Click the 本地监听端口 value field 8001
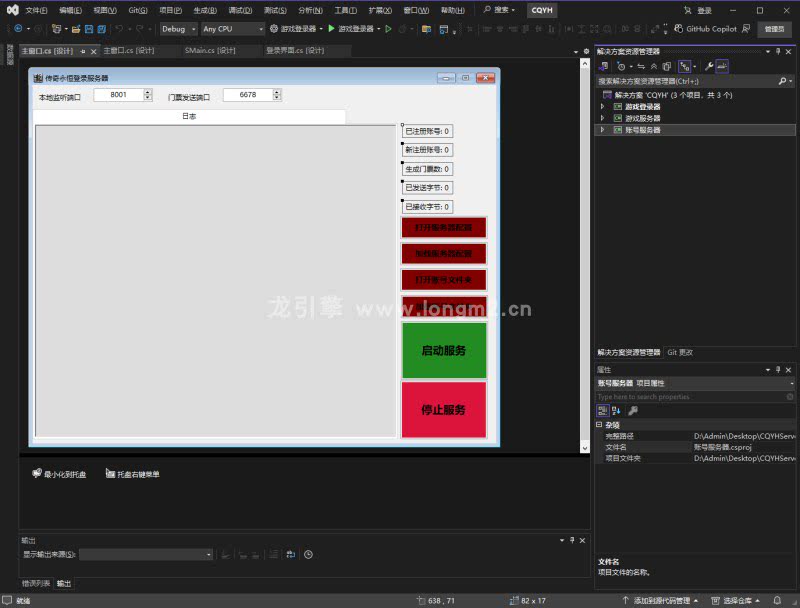Screen dimensions: 800x608 (x=118, y=95)
